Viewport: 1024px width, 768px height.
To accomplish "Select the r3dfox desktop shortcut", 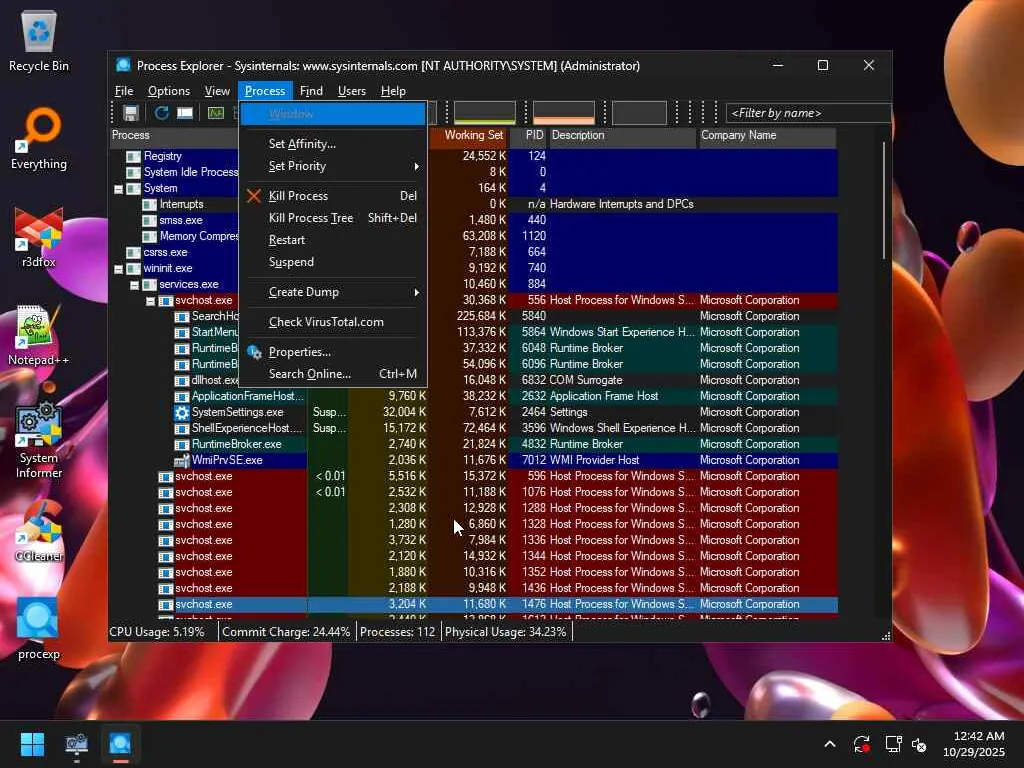I will [x=39, y=237].
